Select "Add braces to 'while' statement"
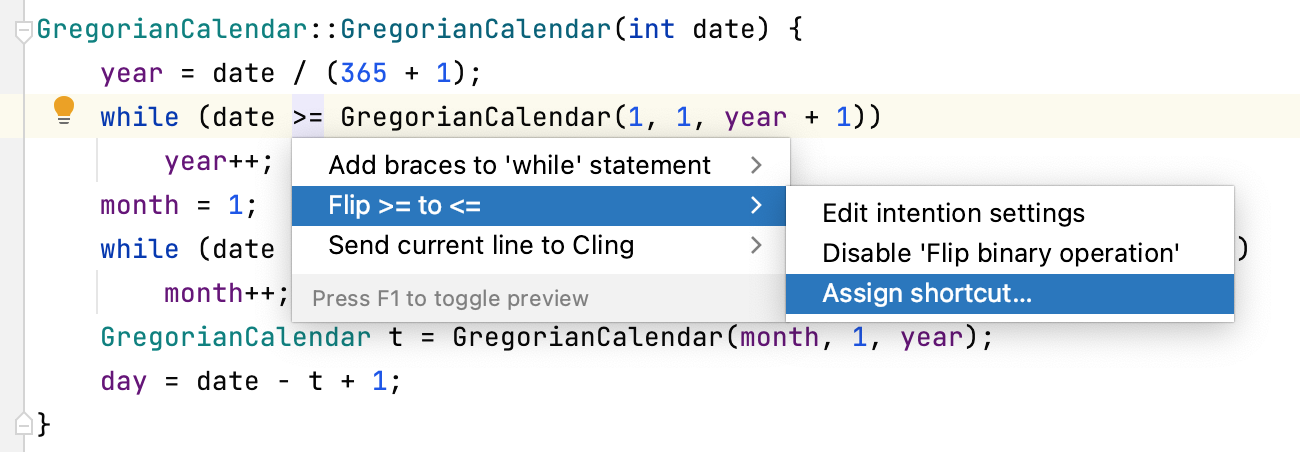Image resolution: width=1300 pixels, height=452 pixels. [x=519, y=165]
